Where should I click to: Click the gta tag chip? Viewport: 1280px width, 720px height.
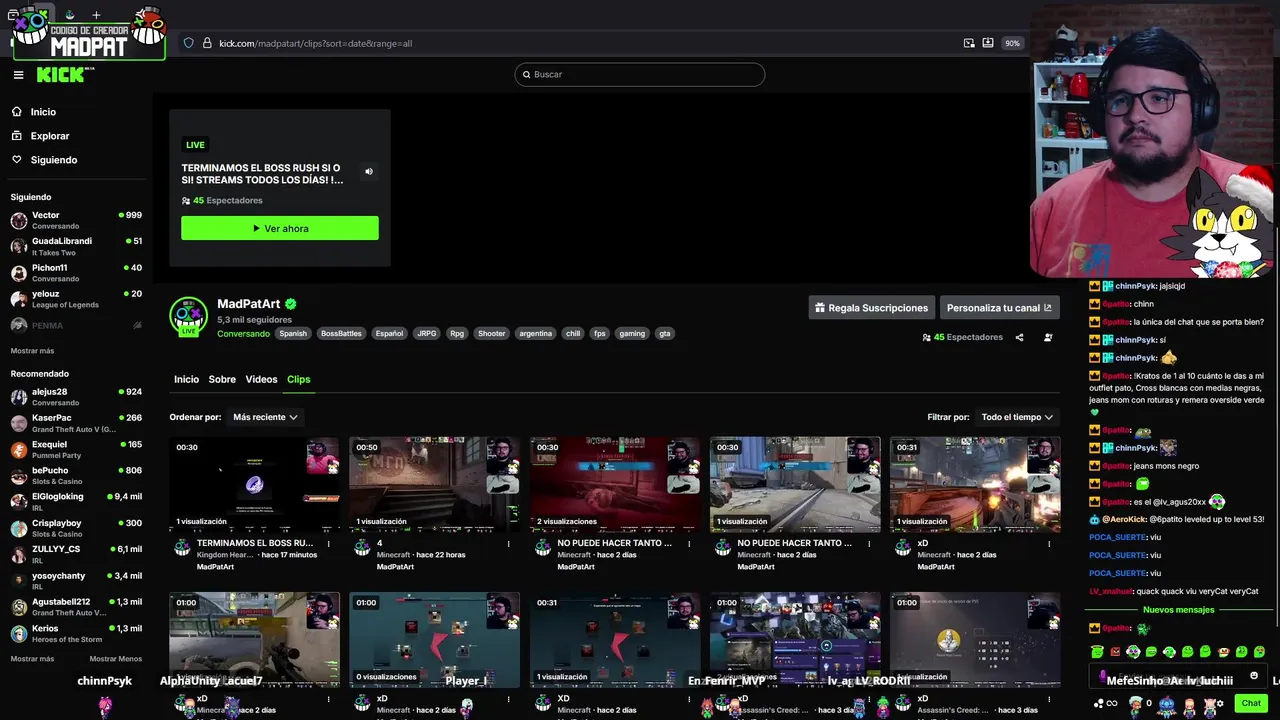664,334
